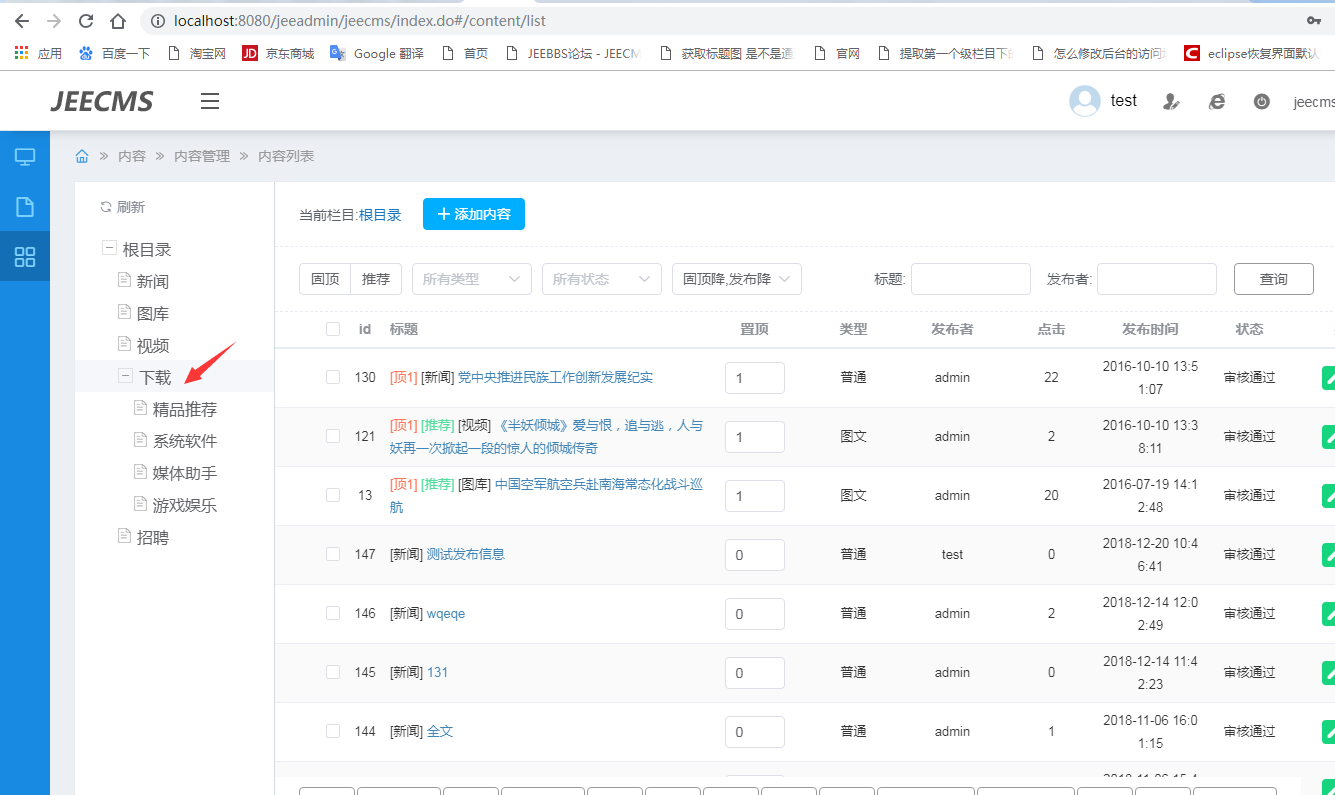Open the 所有类型 dropdown
Screen dimensions: 1335x795
pyautogui.click(x=471, y=279)
